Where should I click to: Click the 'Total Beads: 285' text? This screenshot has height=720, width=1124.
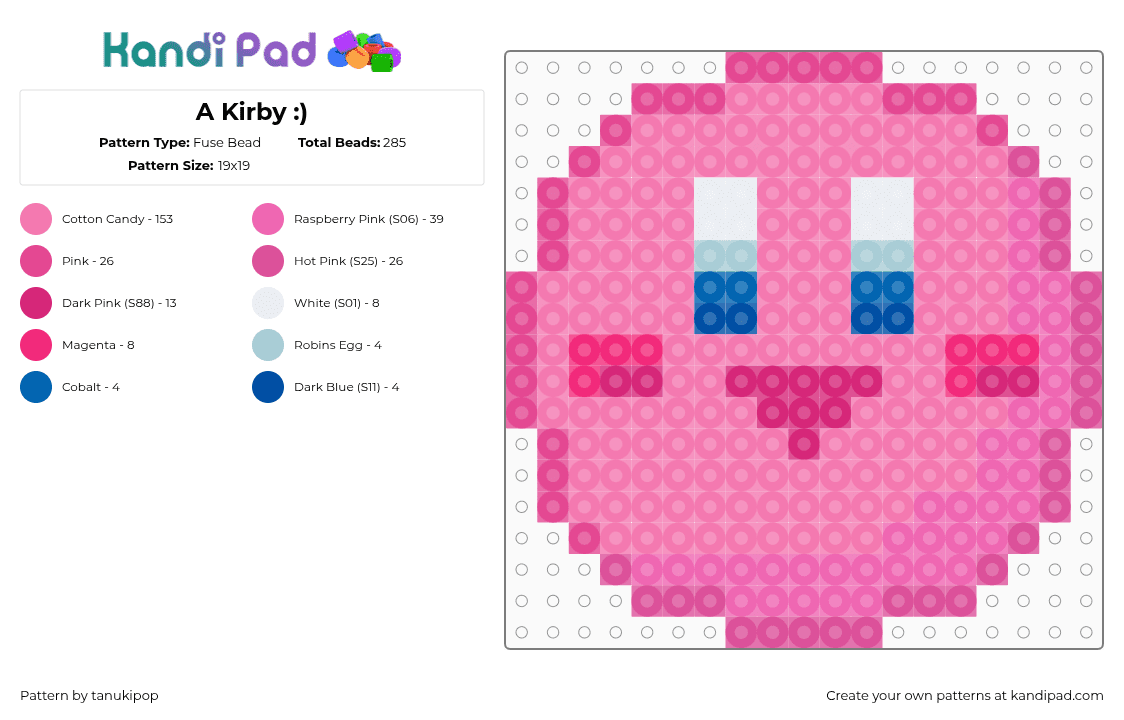click(x=352, y=143)
